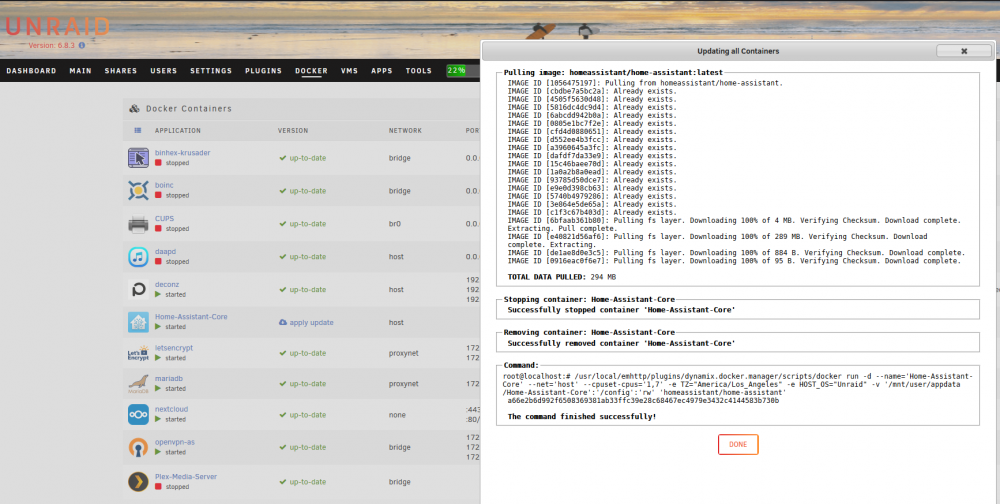Click 'Successfully removed container' message

(621, 343)
